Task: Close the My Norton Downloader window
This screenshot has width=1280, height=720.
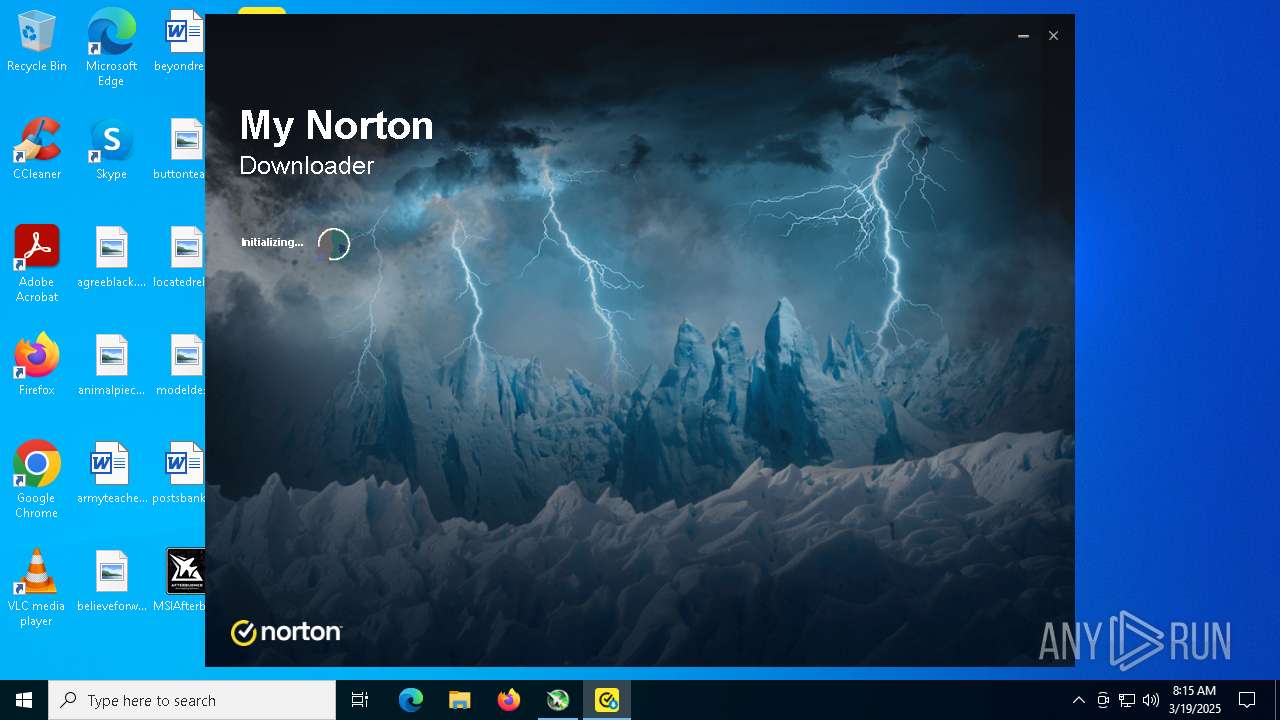Action: pos(1053,36)
